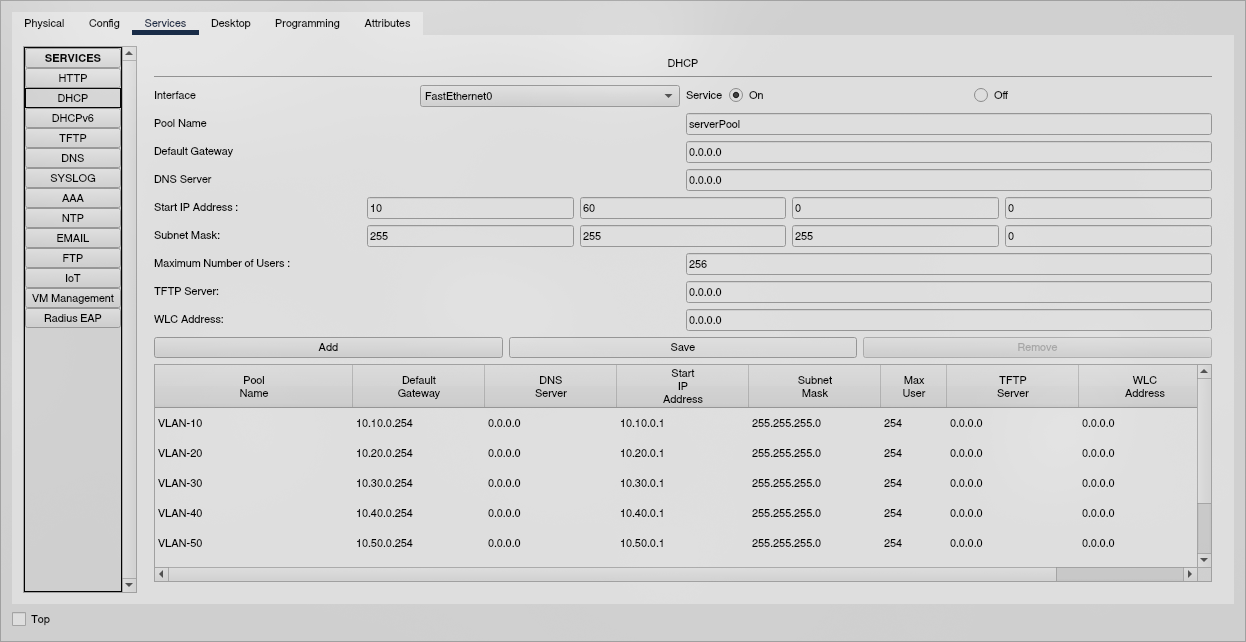Select the DNS service in the sidebar
This screenshot has width=1246, height=642.
[73, 158]
